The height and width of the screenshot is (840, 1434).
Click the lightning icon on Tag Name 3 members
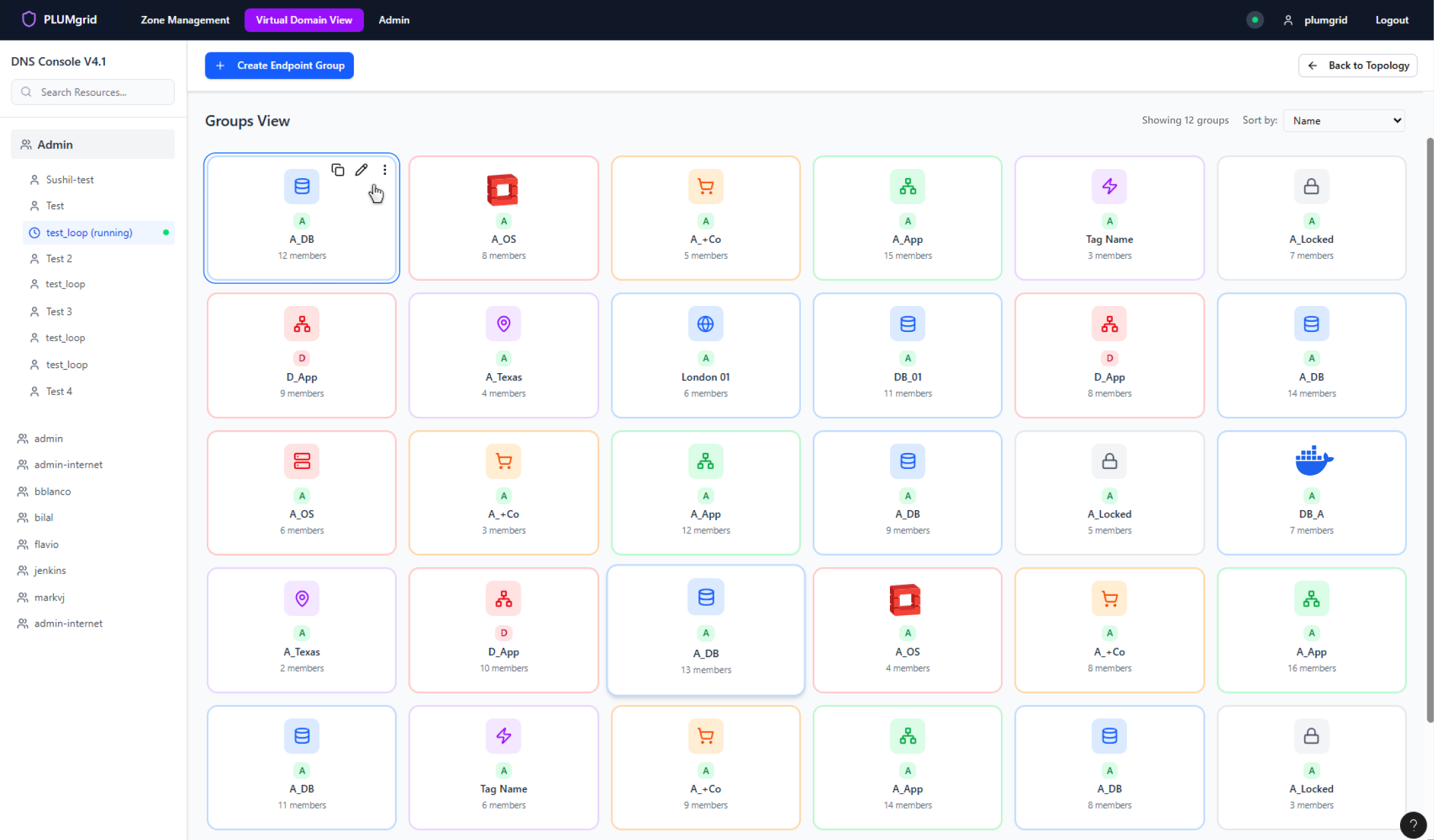pos(1109,186)
